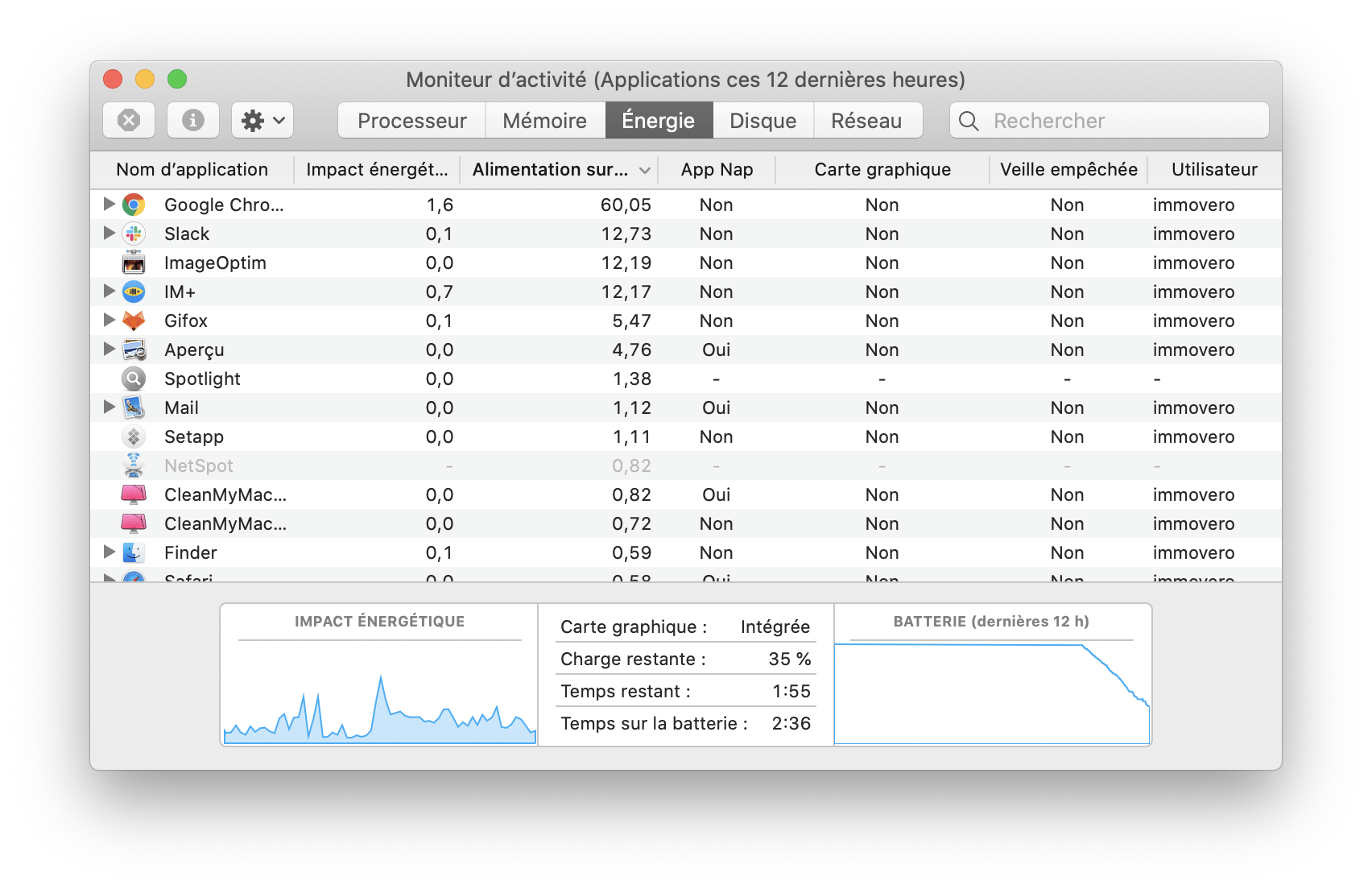This screenshot has width=1372, height=889.
Task: Expand the Slack row
Action: (x=109, y=234)
